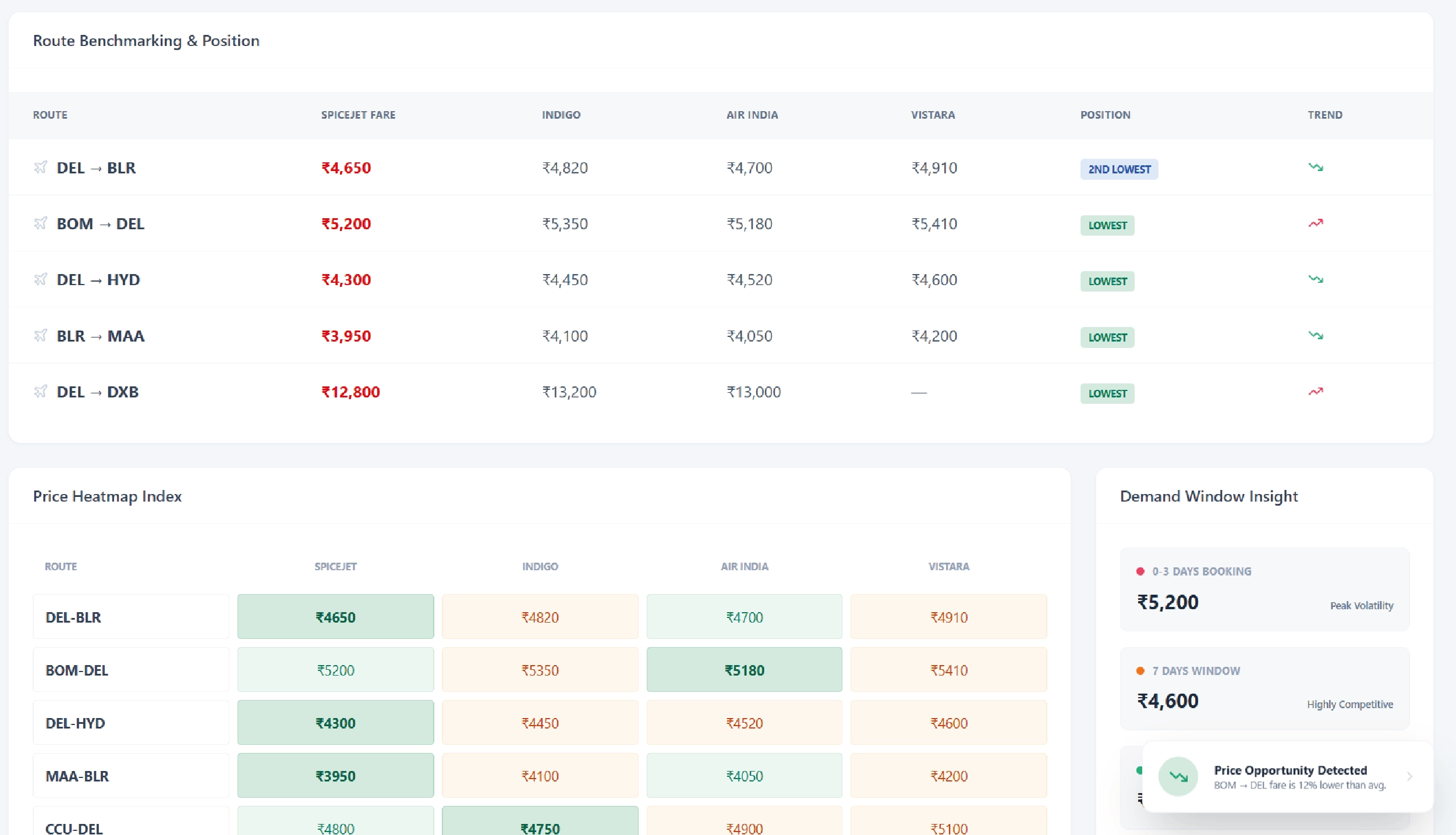Click the airplane icon beside BLR → MAA route
Screen dimensions: 1456x835
tap(40, 336)
